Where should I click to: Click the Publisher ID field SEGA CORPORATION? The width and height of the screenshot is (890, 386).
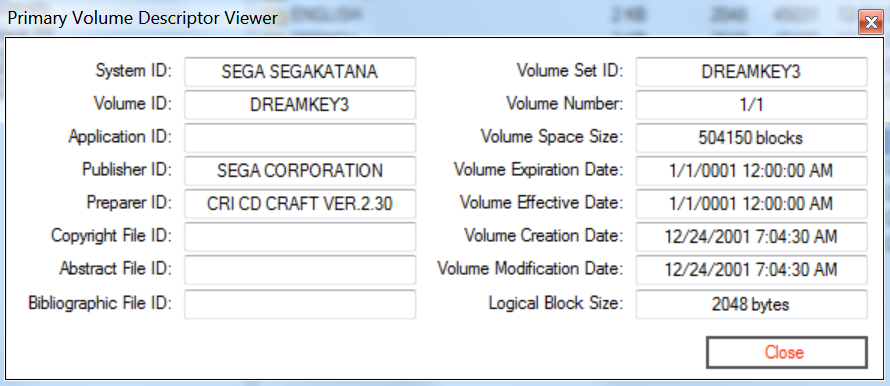pyautogui.click(x=300, y=171)
